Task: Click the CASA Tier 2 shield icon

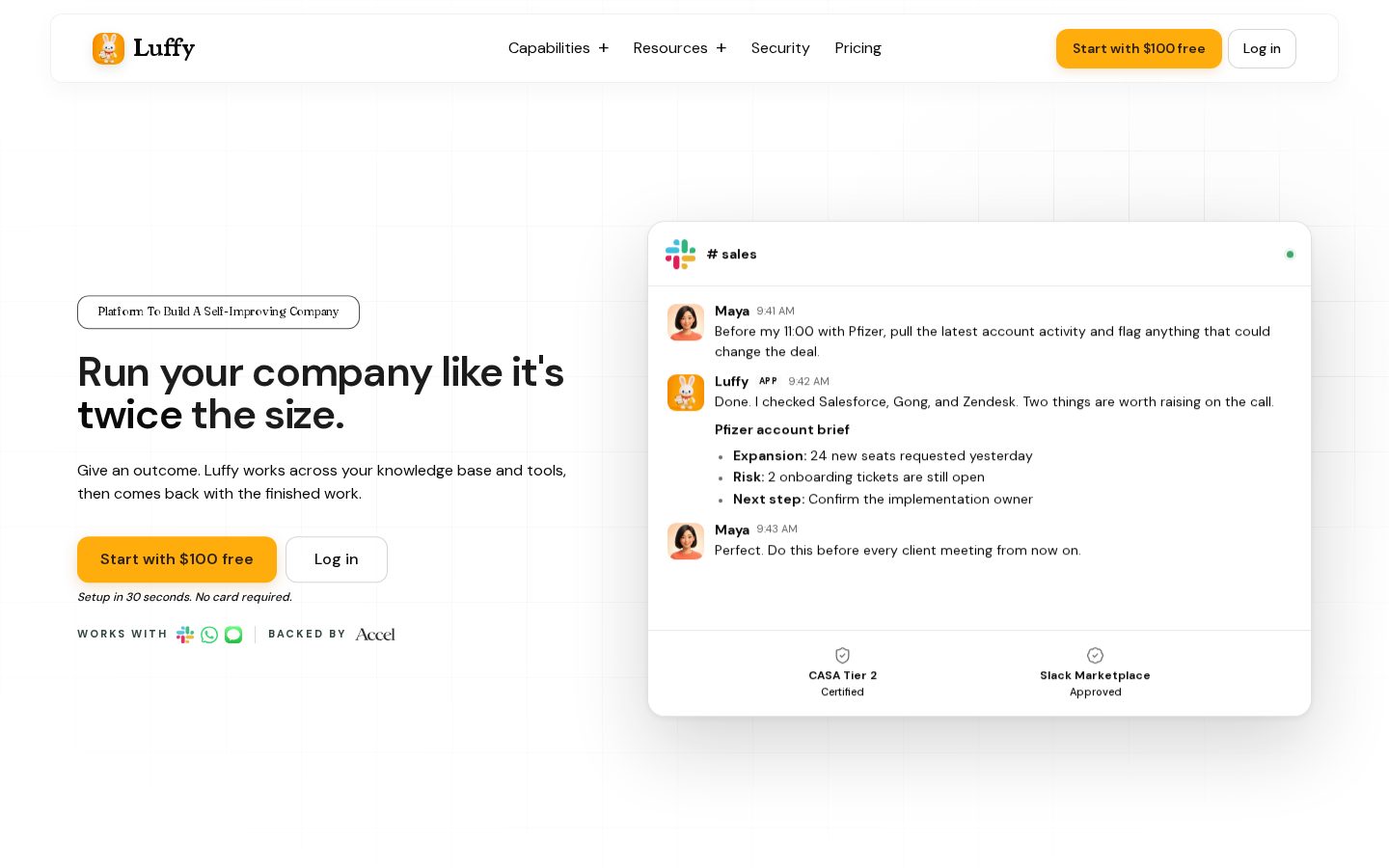Action: point(842,655)
